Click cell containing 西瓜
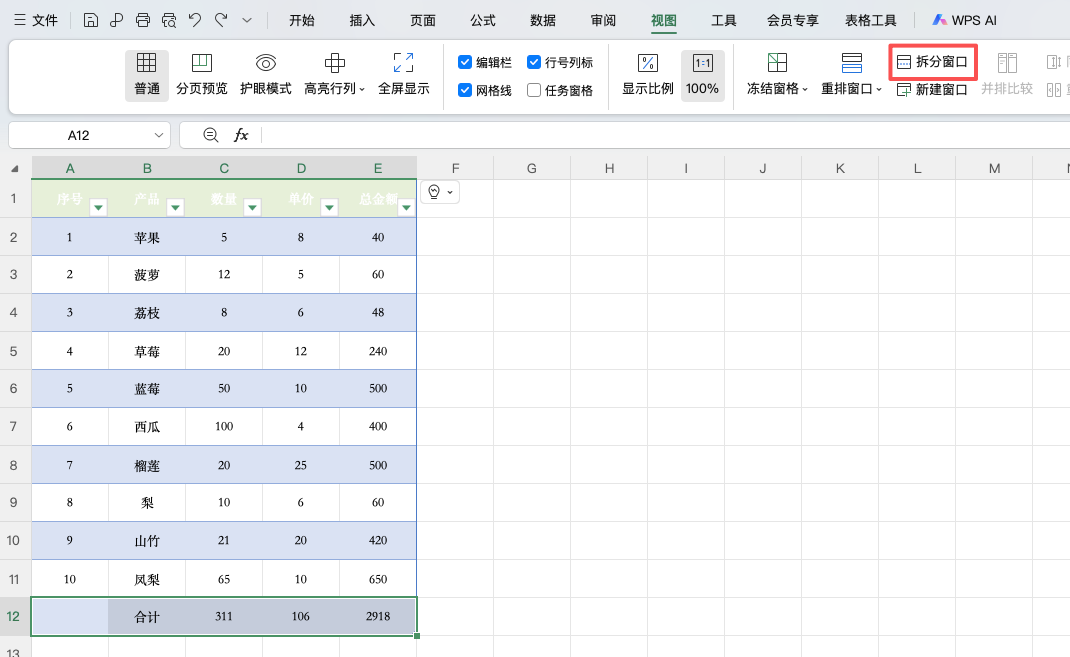This screenshot has height=657, width=1070. coord(147,426)
